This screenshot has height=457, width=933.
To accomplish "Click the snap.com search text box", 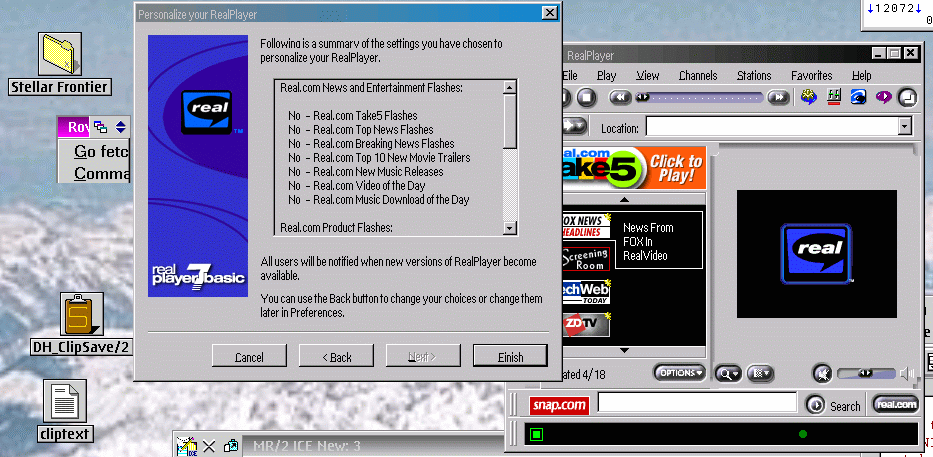I will tap(697, 402).
